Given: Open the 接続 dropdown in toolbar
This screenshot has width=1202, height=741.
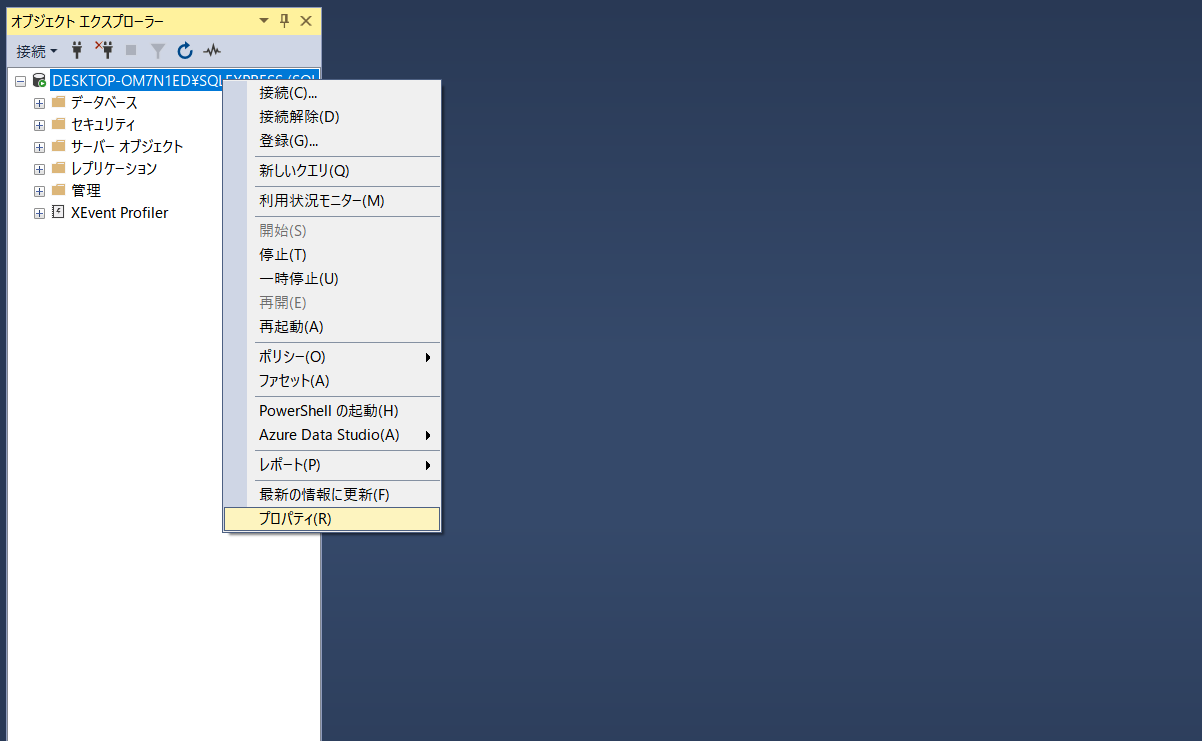Looking at the screenshot, I should point(37,50).
